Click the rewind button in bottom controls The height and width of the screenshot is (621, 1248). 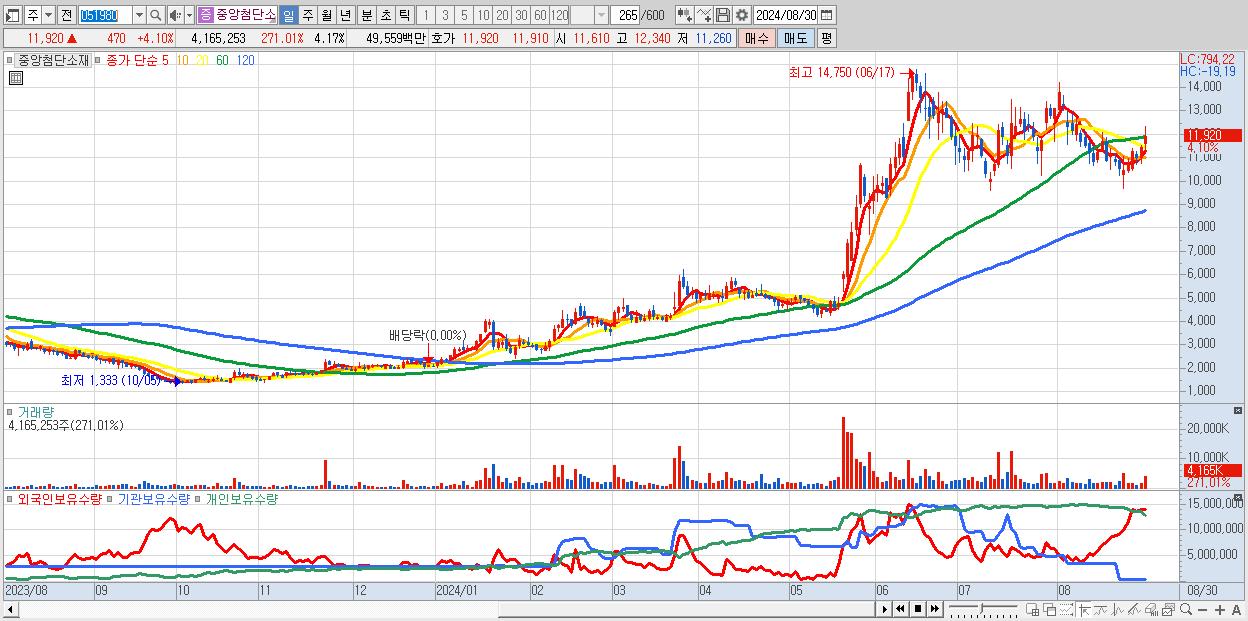coord(900,609)
